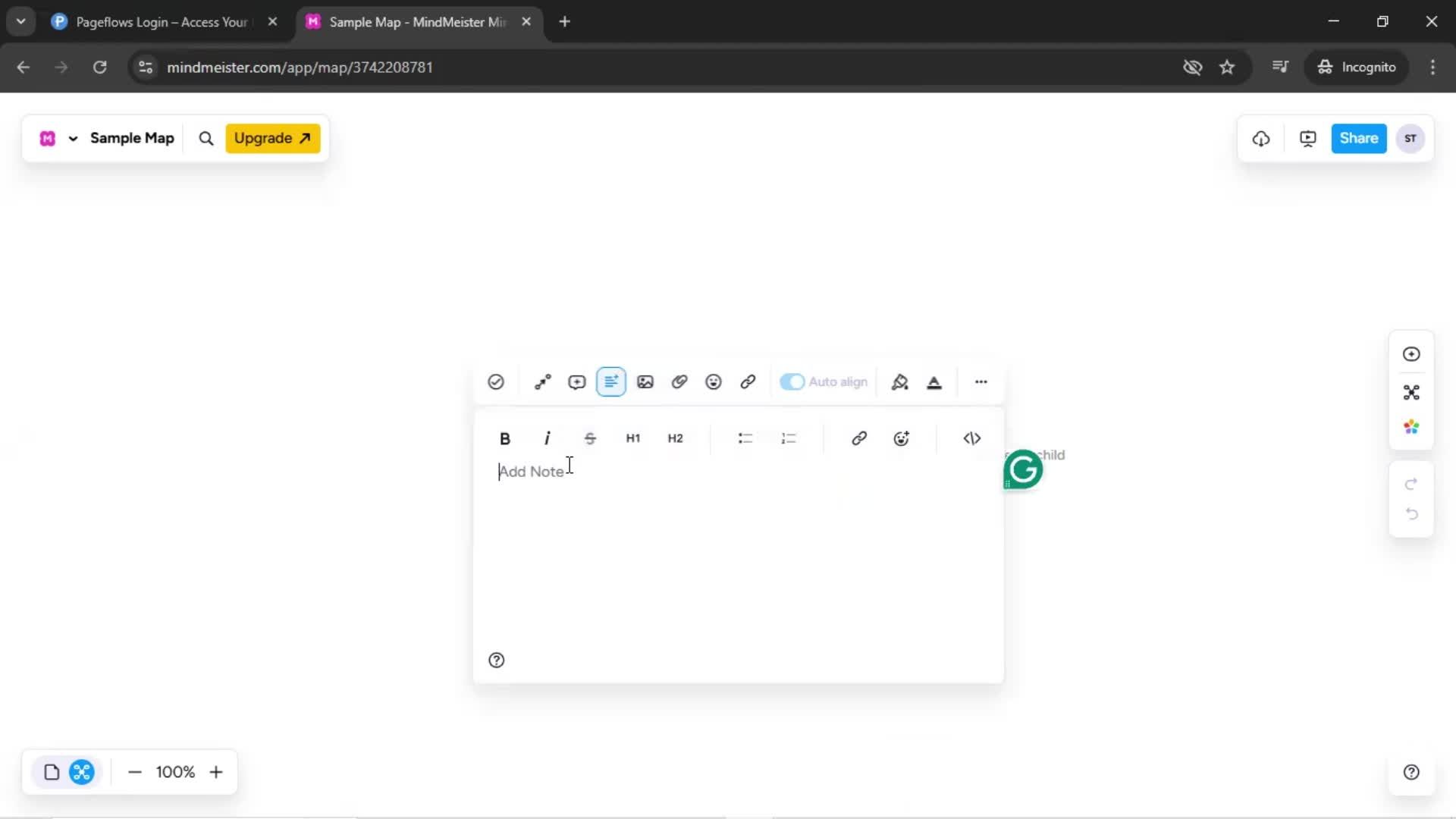Insert numbered list in note
1456x819 pixels.
click(789, 438)
